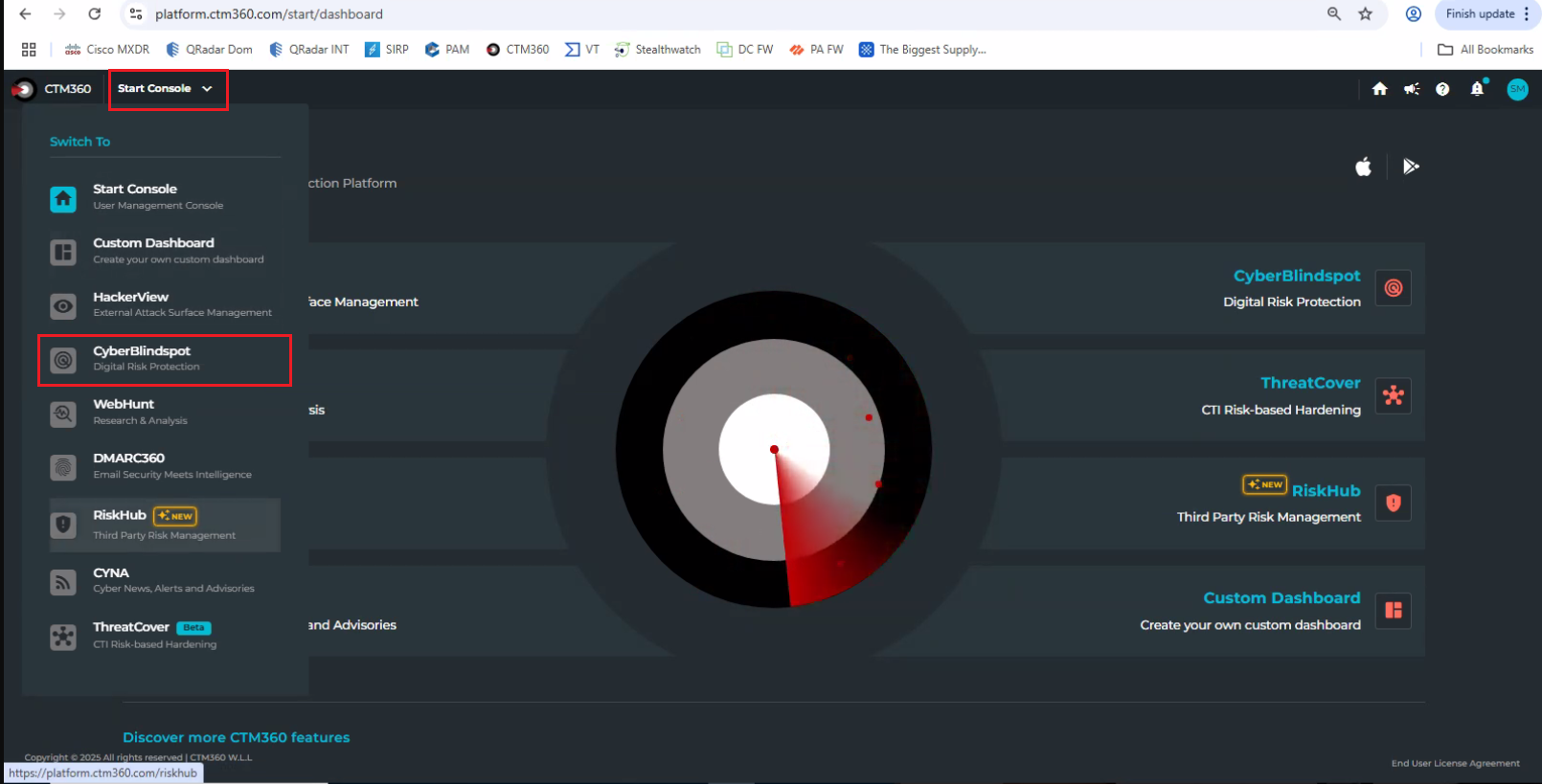The width and height of the screenshot is (1542, 784).
Task: Go to home via top bar house icon
Action: pyautogui.click(x=1379, y=89)
